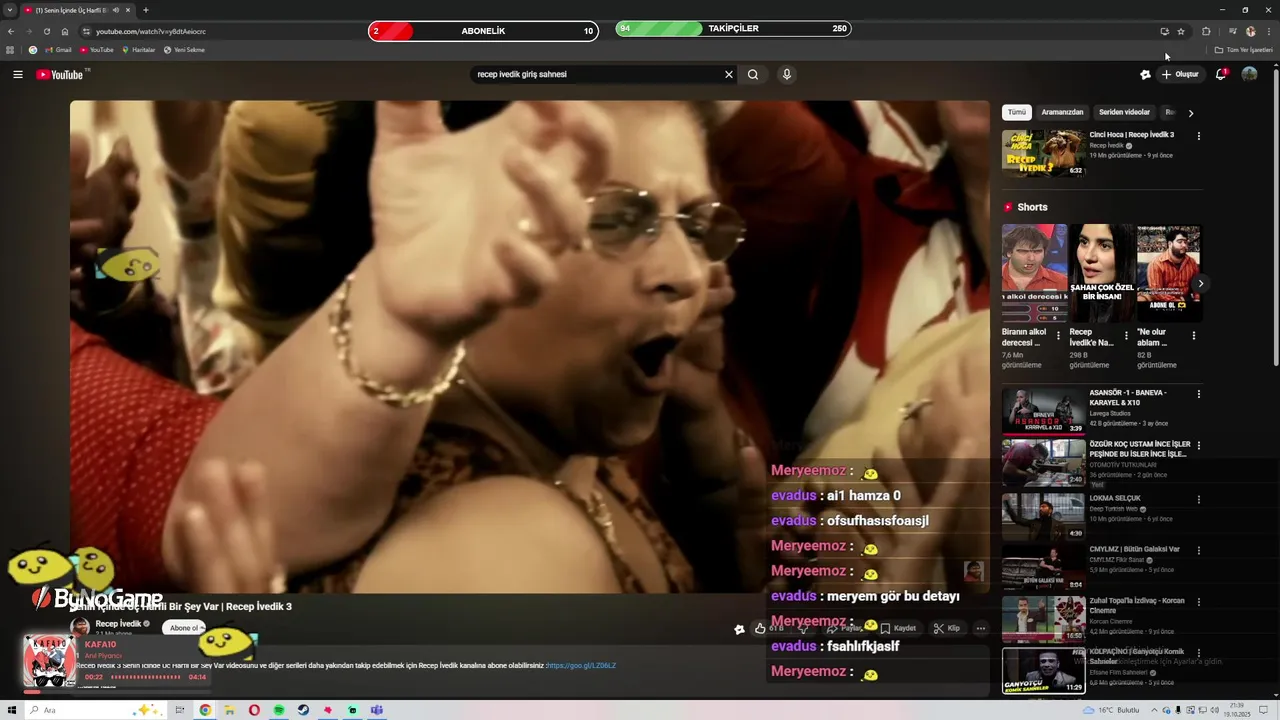Image resolution: width=1280 pixels, height=720 pixels.
Task: Open CMYLMZ Bütün Galaksi Var video
Action: tap(1043, 567)
